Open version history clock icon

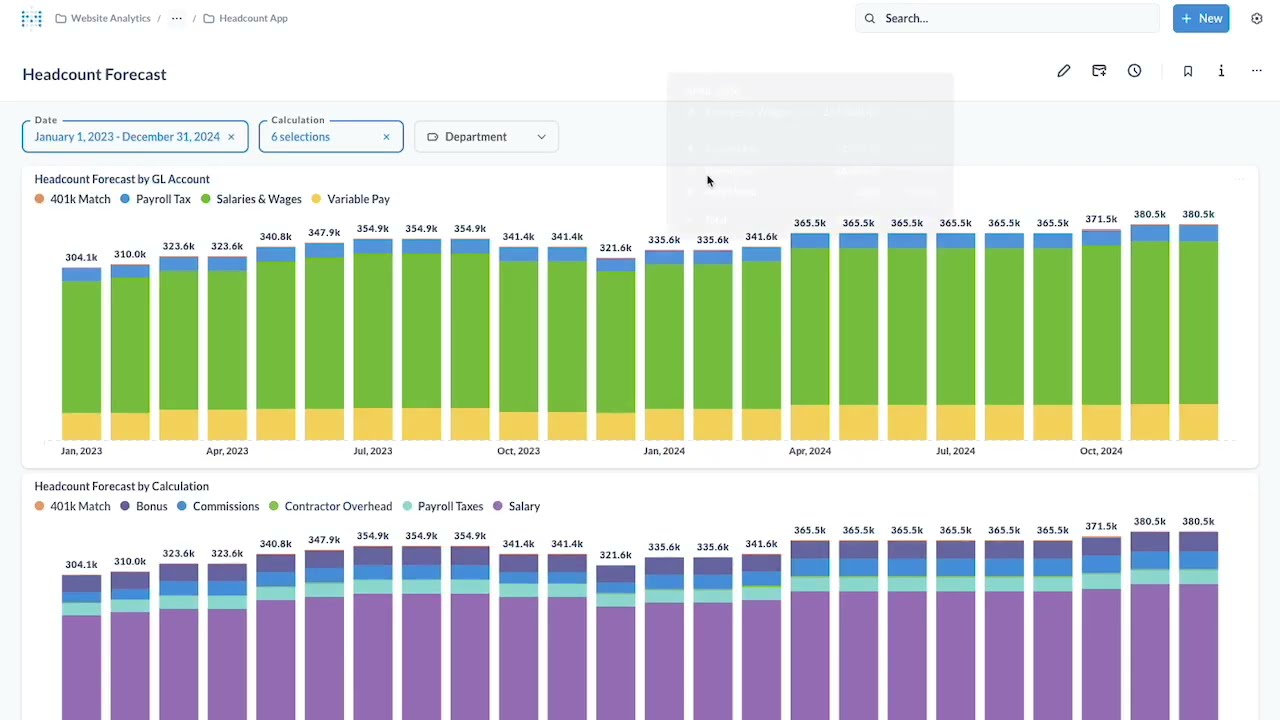[x=1134, y=71]
